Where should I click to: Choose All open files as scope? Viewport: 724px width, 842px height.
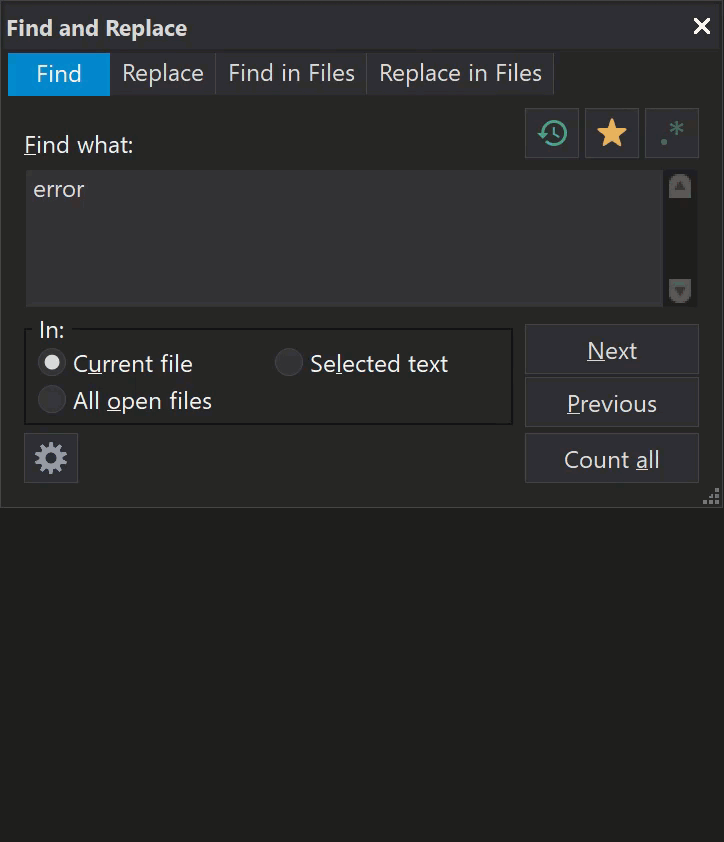pos(51,400)
